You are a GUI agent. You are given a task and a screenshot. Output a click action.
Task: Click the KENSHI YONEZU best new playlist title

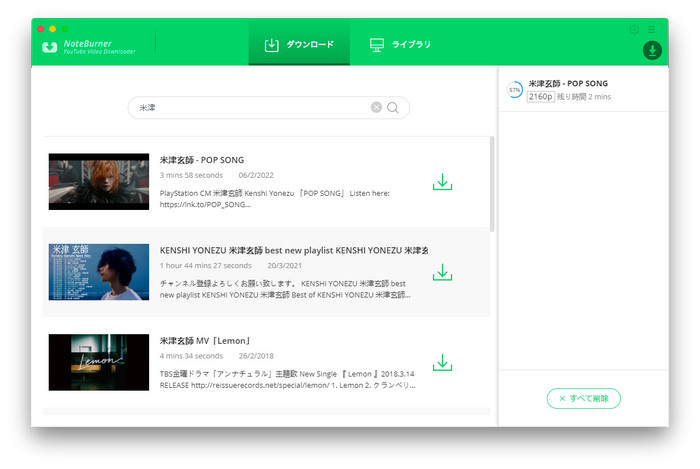pos(294,250)
